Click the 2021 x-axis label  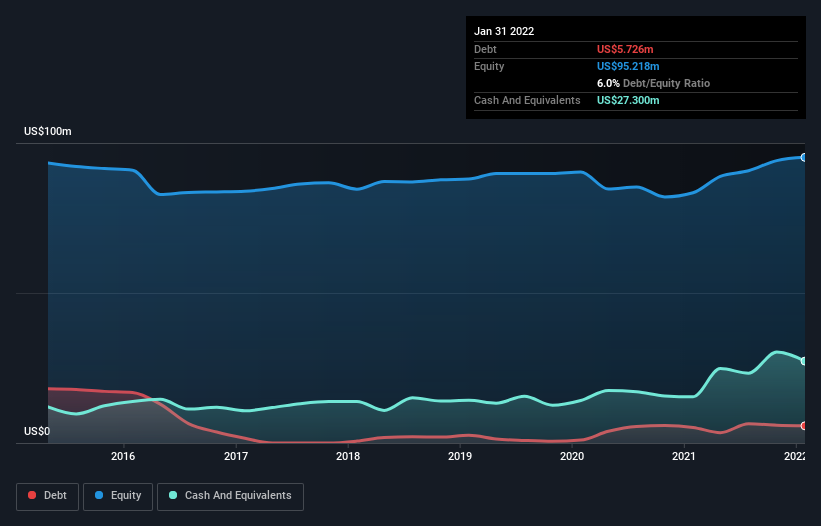tap(684, 456)
